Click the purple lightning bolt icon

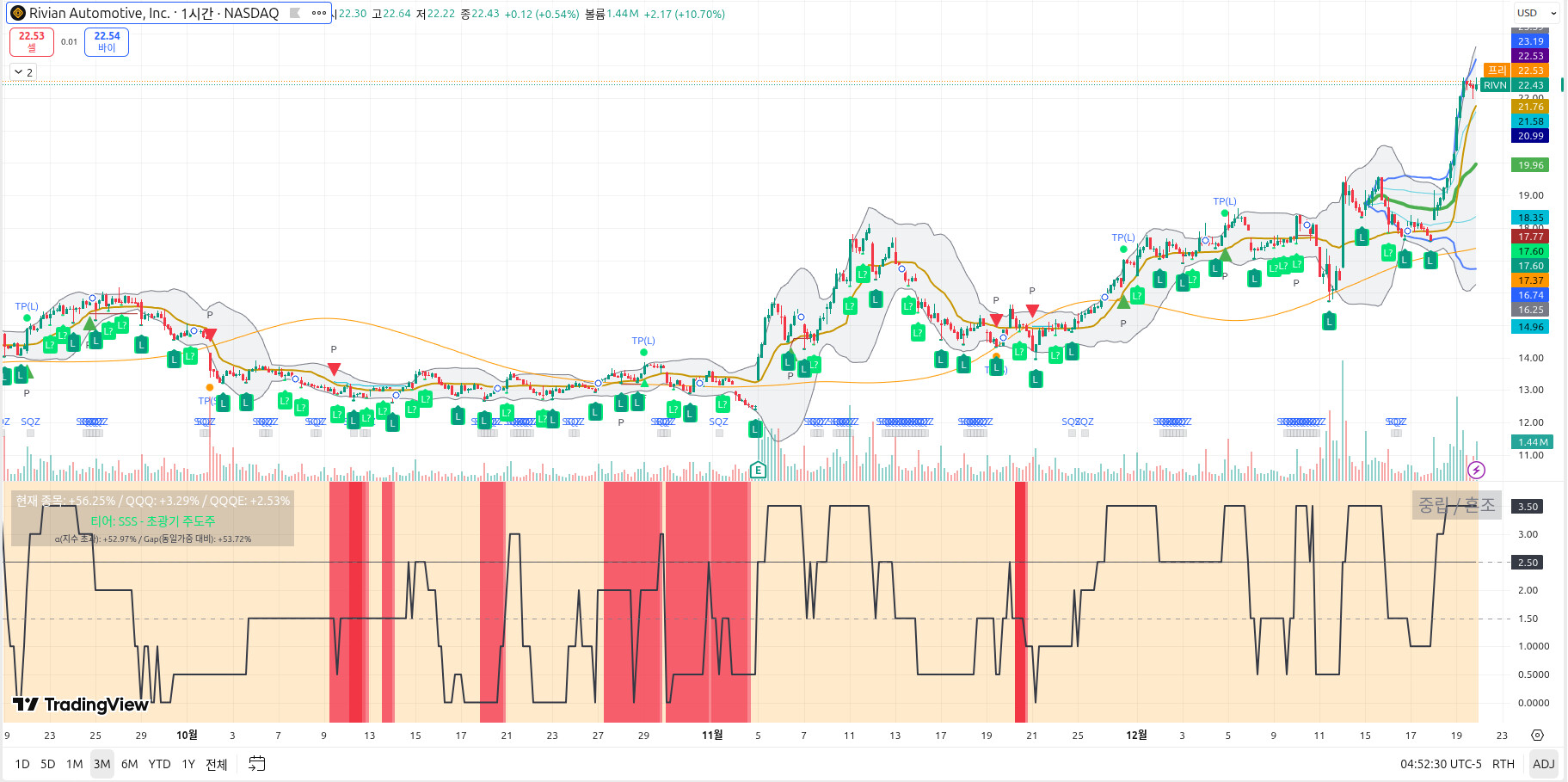[x=1476, y=470]
